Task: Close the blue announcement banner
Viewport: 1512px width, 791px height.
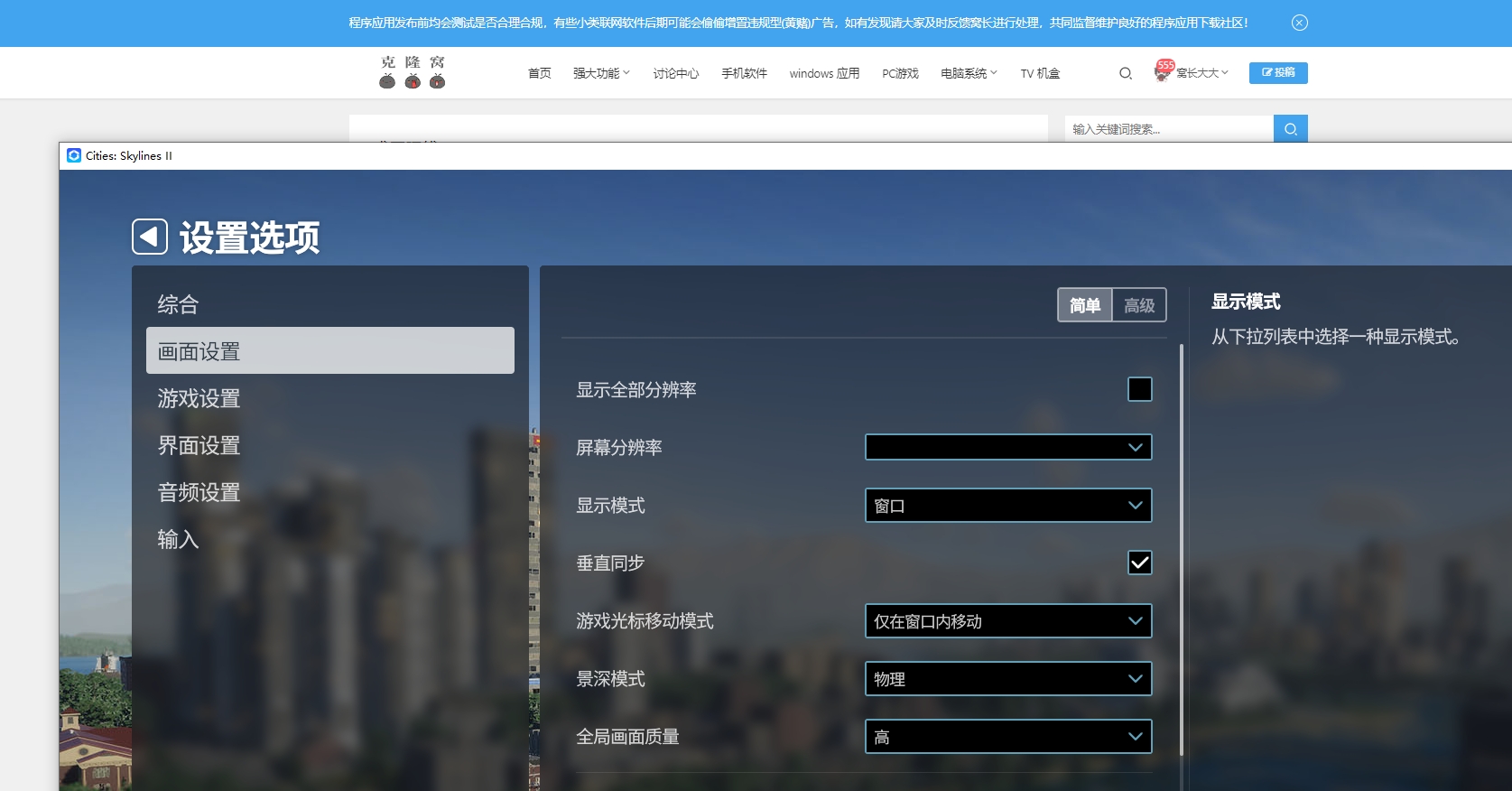Action: coord(1299,23)
